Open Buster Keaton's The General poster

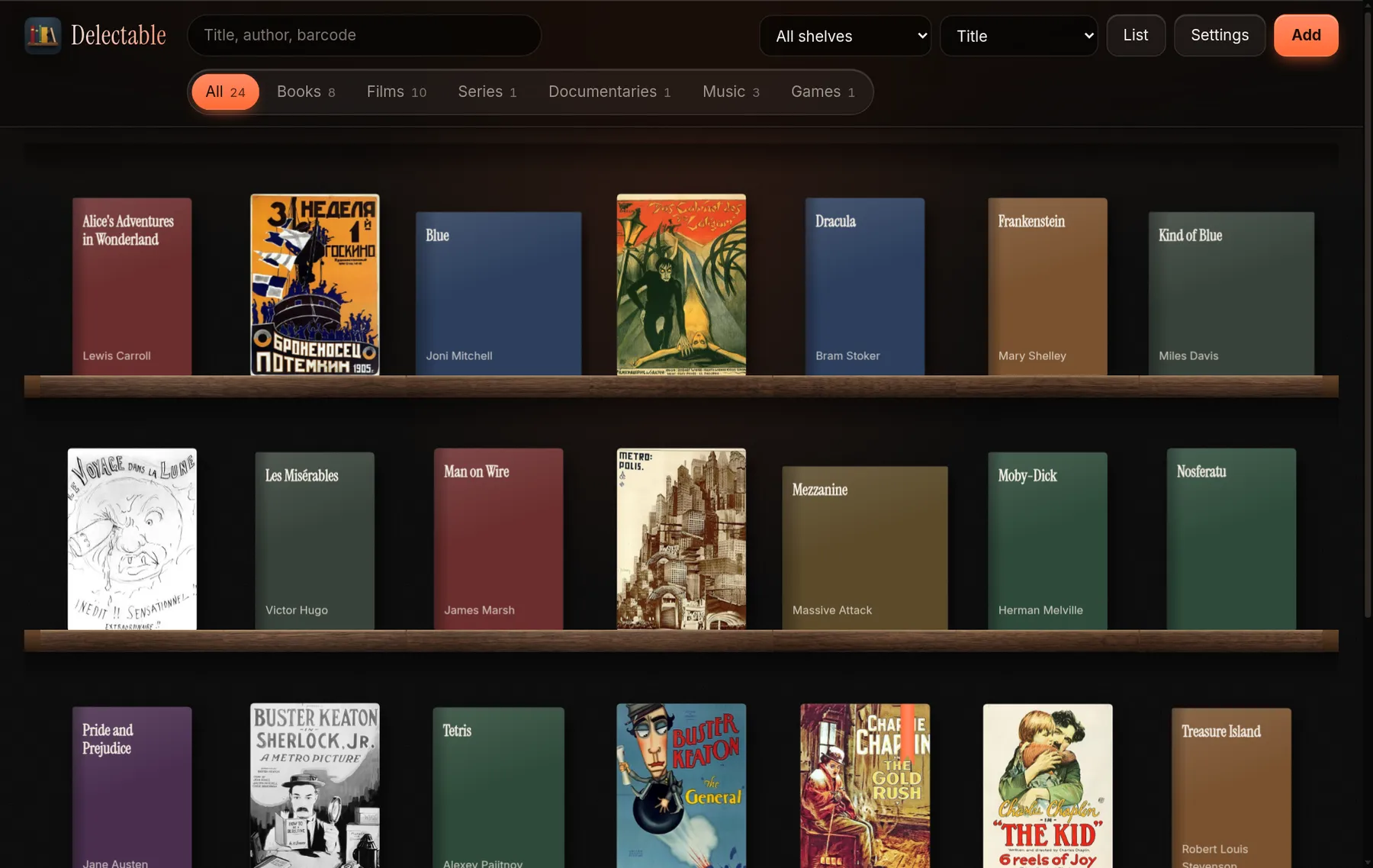tap(681, 786)
